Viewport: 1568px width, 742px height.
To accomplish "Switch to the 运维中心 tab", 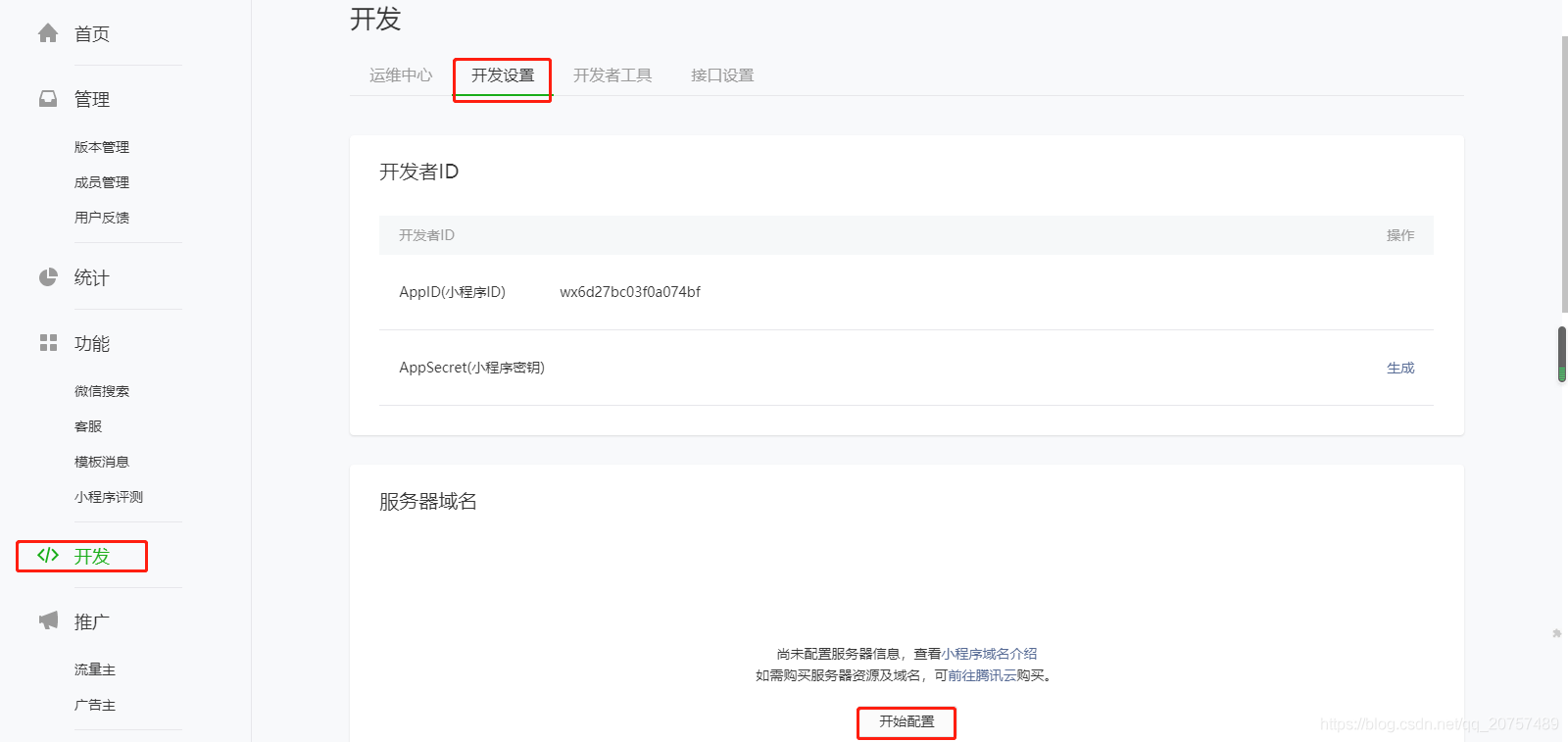I will (401, 75).
